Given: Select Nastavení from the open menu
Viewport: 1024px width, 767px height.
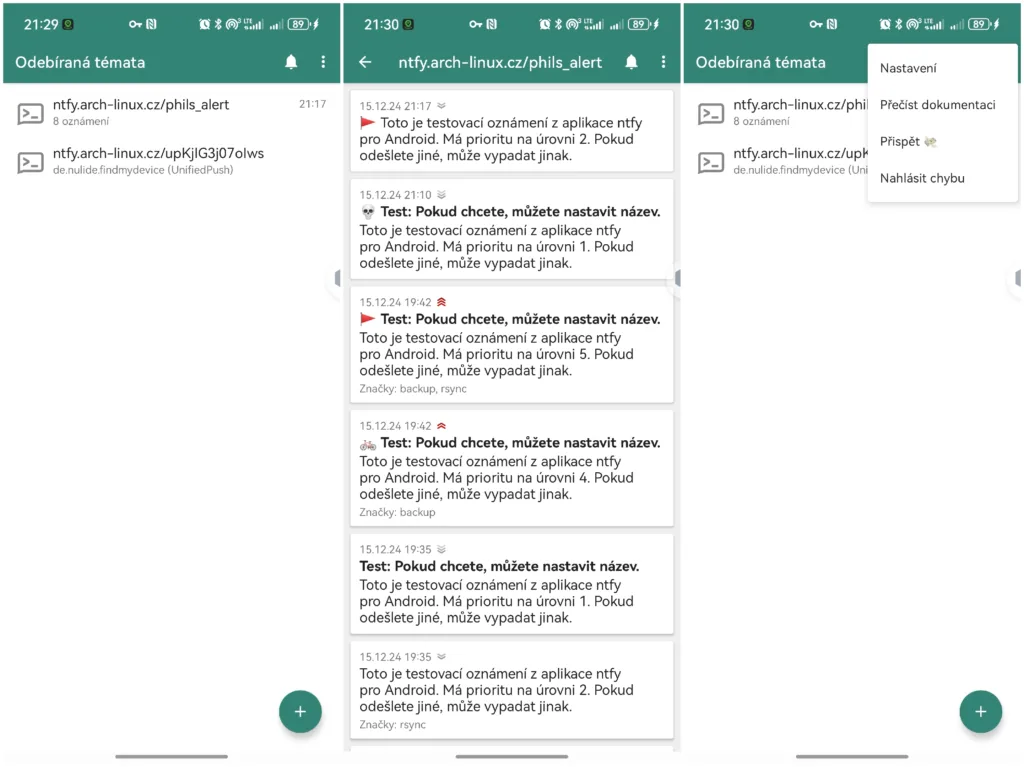Looking at the screenshot, I should 908,68.
